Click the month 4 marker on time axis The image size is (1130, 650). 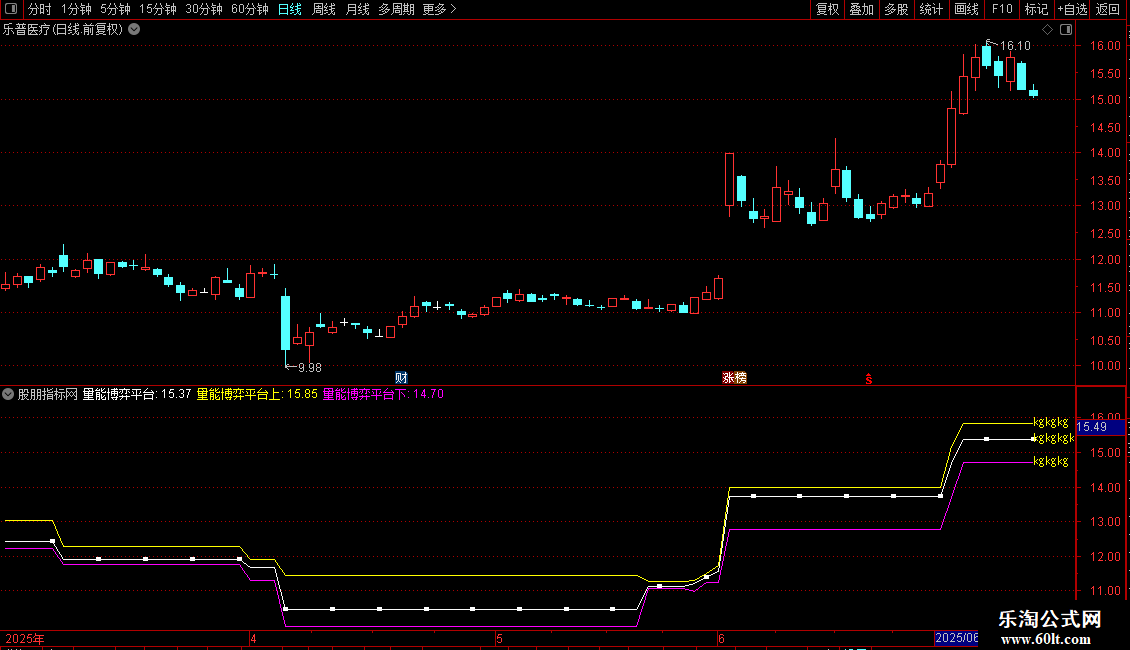pos(253,638)
